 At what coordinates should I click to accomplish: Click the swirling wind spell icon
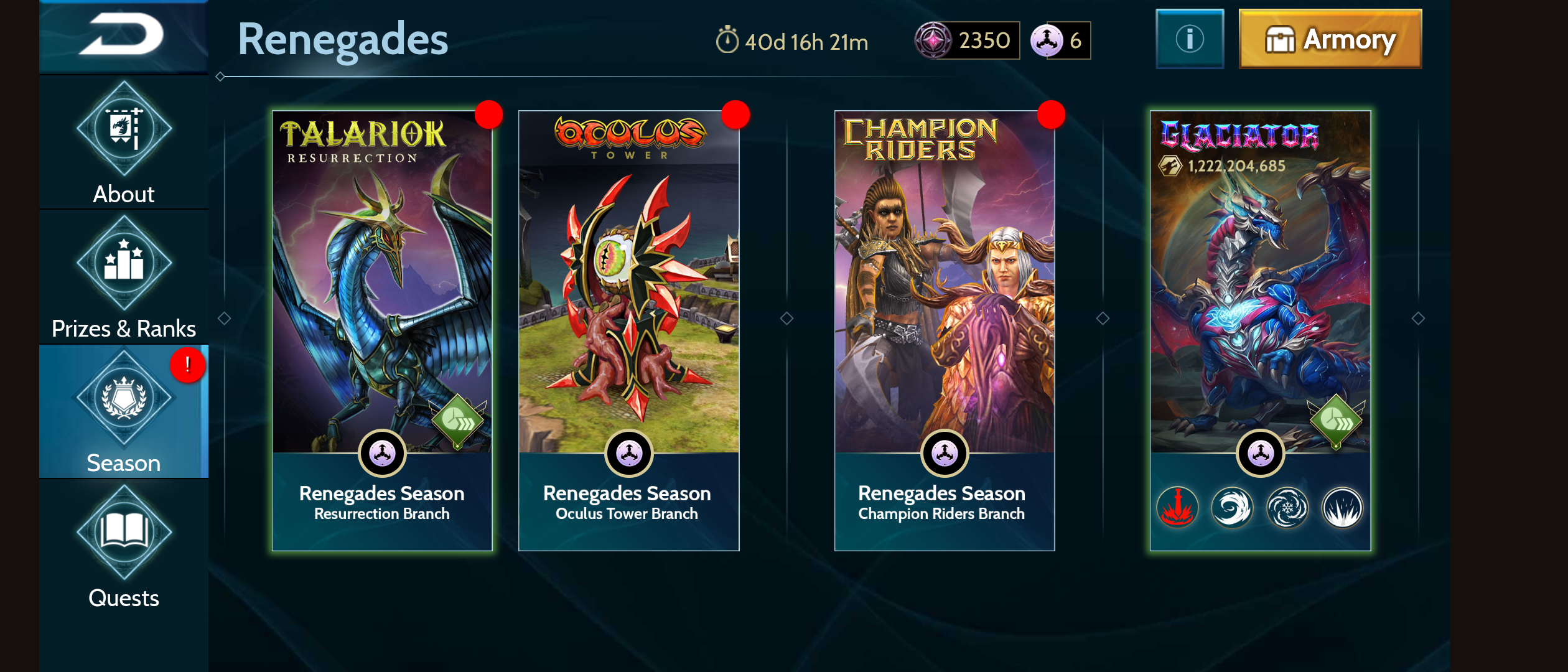tap(1232, 508)
